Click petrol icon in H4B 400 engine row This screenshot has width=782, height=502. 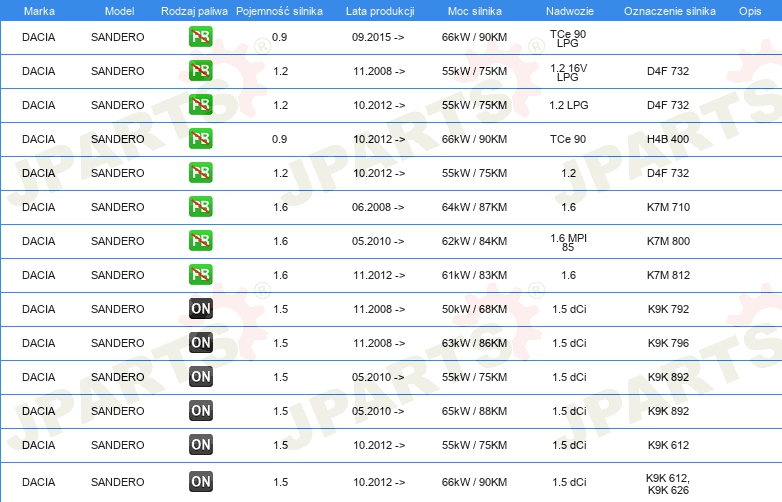[200, 139]
